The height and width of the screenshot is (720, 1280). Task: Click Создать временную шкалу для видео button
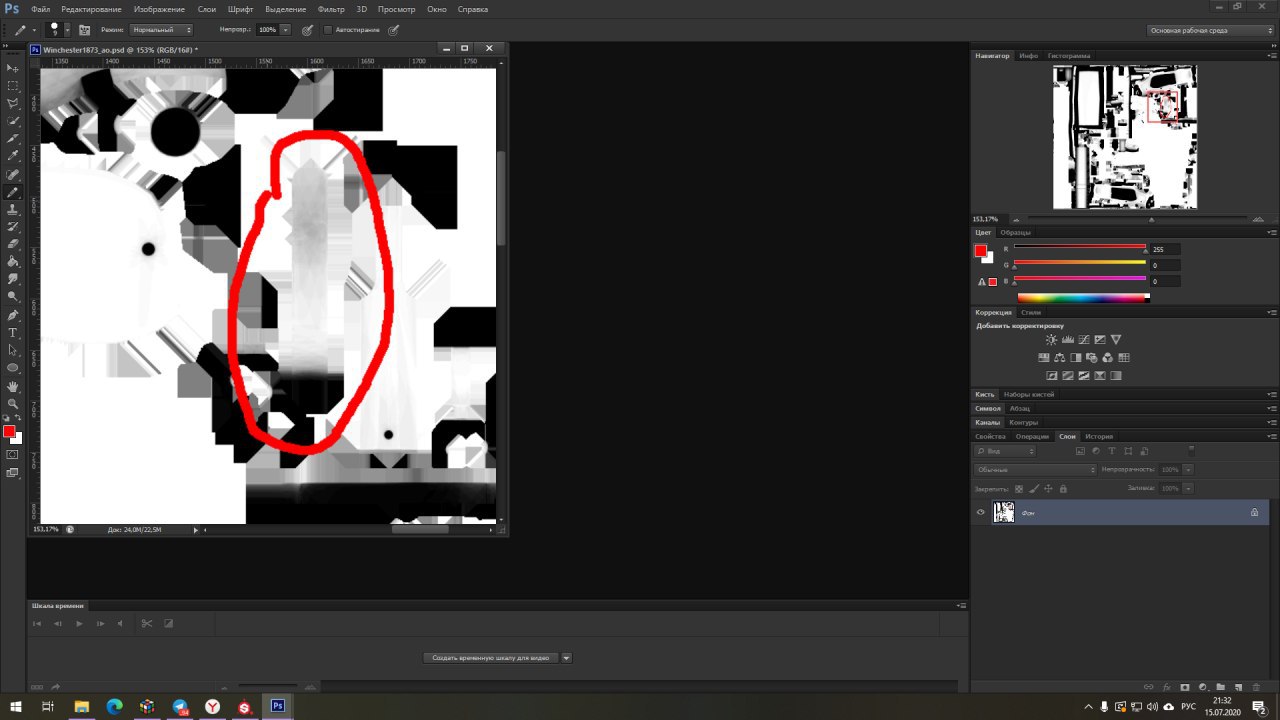click(490, 658)
